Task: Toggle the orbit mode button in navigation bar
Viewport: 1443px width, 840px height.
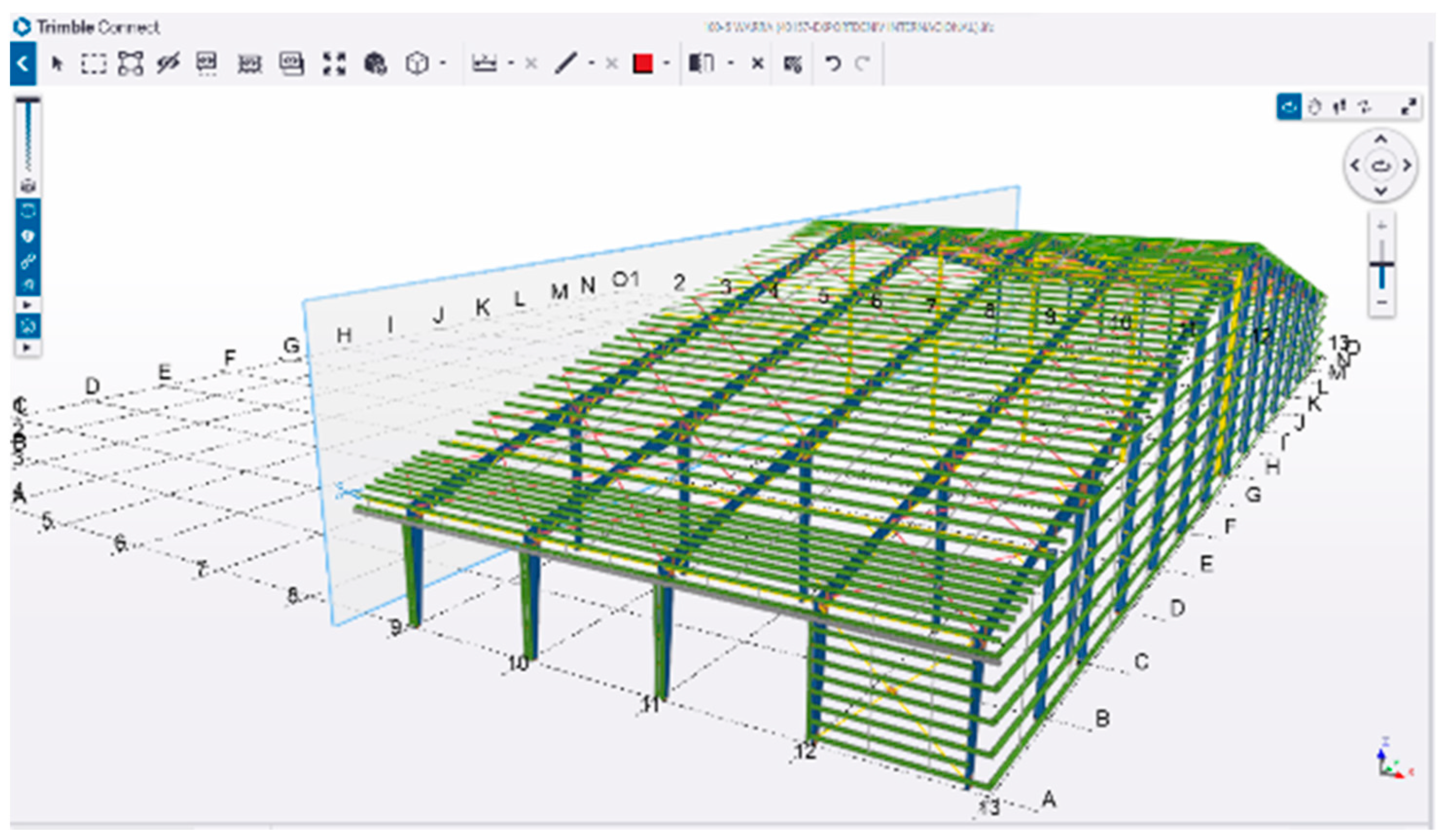Action: (x=1289, y=107)
